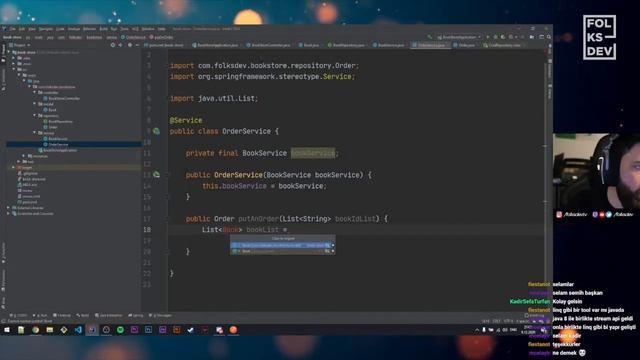Switch to BookRepository.java tab
The image size is (640, 360).
point(346,45)
